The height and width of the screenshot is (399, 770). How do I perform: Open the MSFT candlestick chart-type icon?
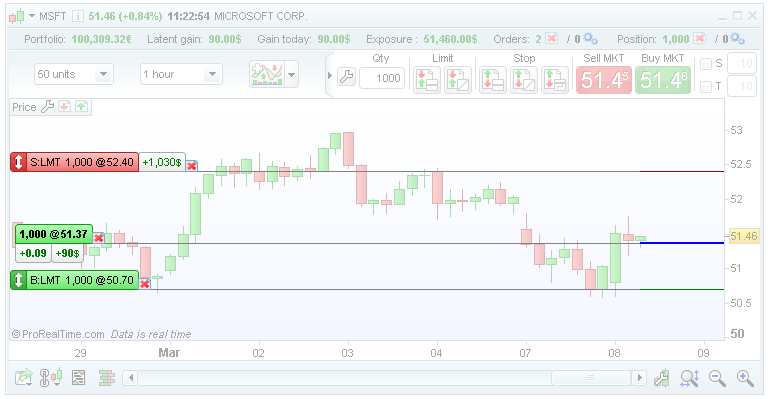point(17,16)
